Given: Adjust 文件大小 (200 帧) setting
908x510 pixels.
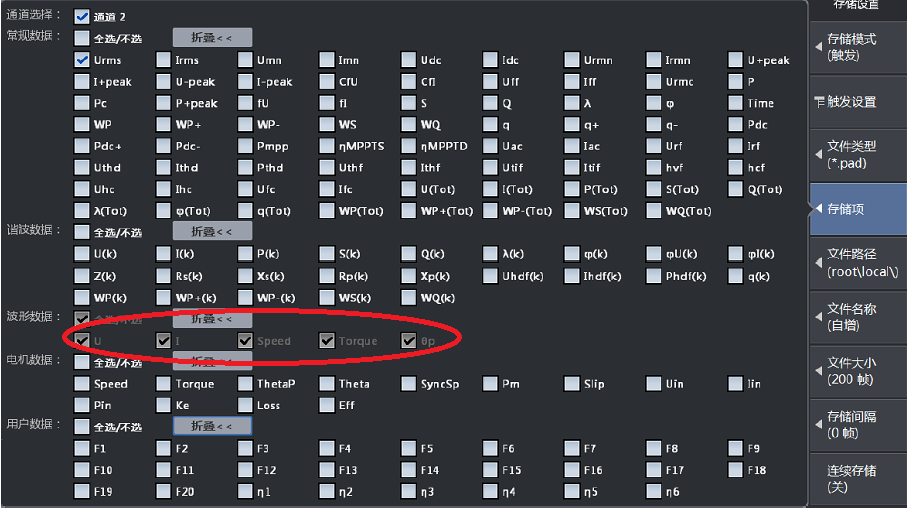Looking at the screenshot, I should (x=858, y=371).
